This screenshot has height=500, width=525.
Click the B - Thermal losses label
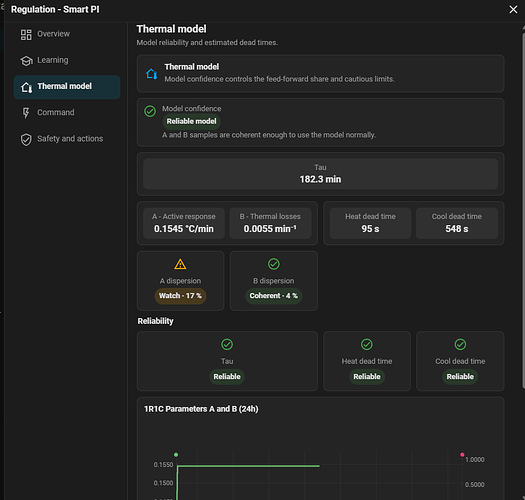coord(270,217)
